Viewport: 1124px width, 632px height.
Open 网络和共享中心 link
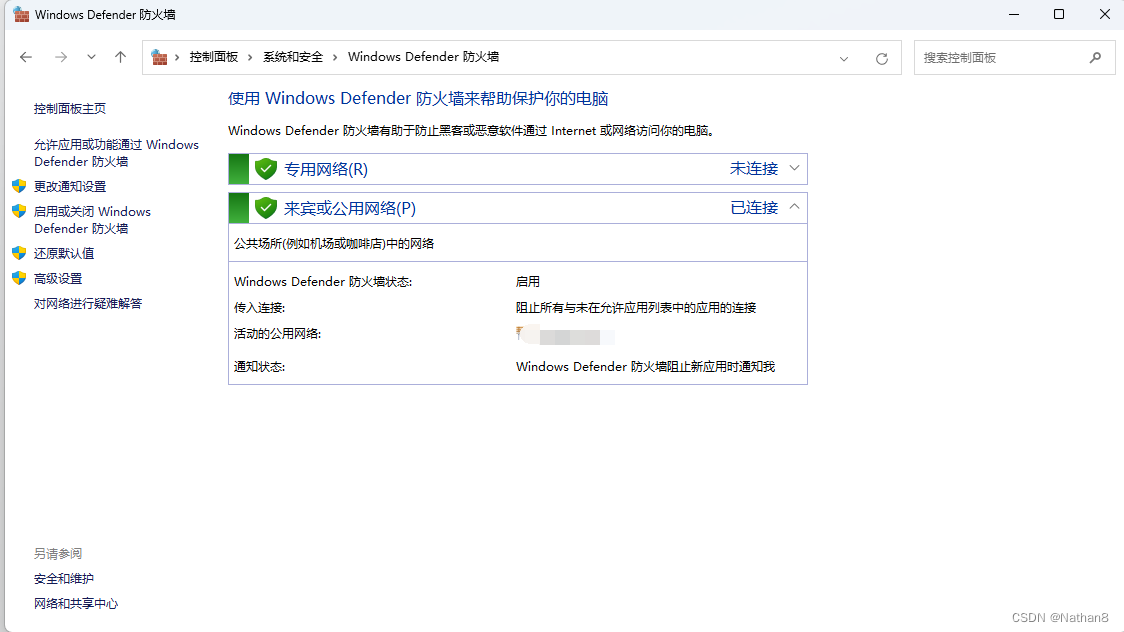pyautogui.click(x=76, y=604)
